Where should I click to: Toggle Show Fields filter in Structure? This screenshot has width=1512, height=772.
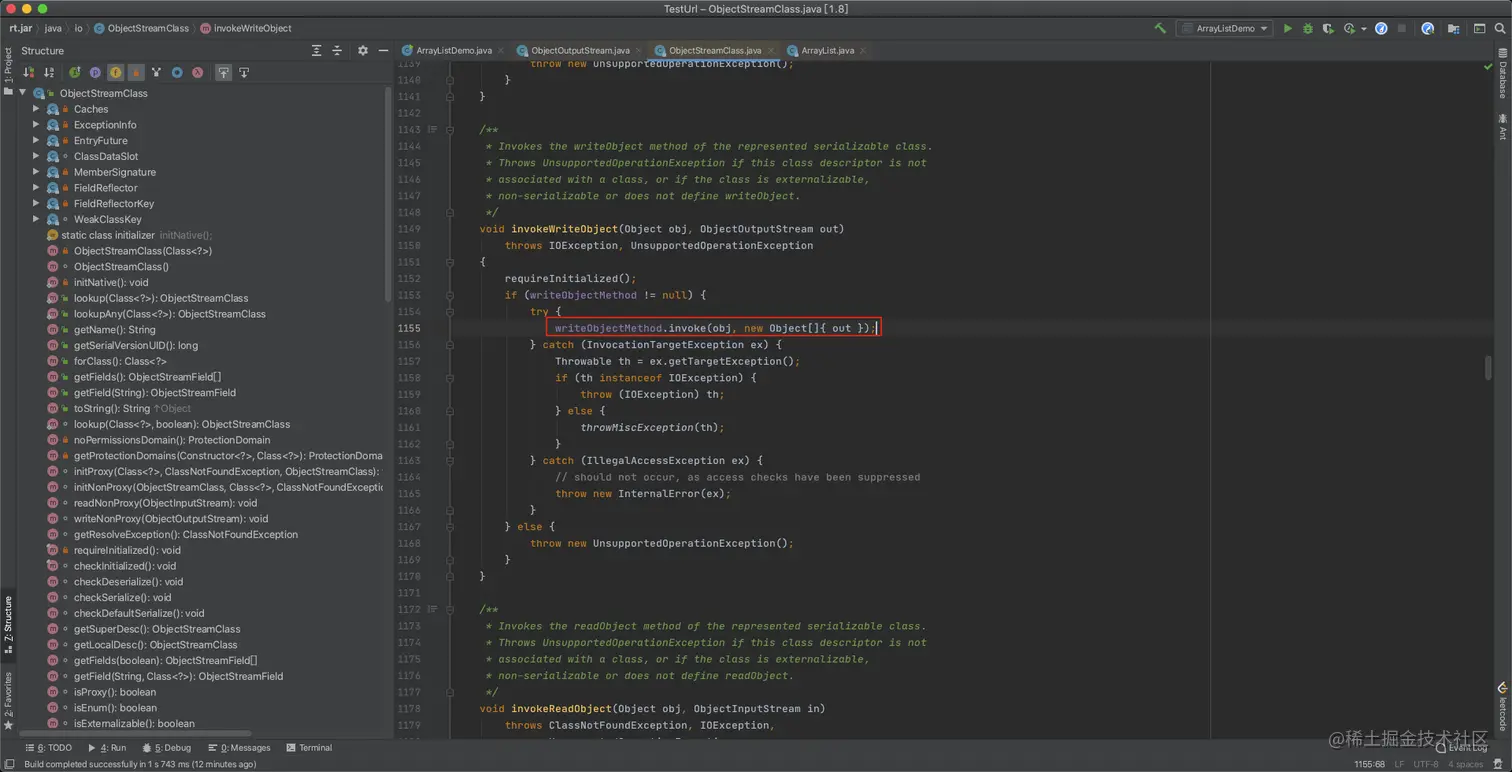(116, 73)
